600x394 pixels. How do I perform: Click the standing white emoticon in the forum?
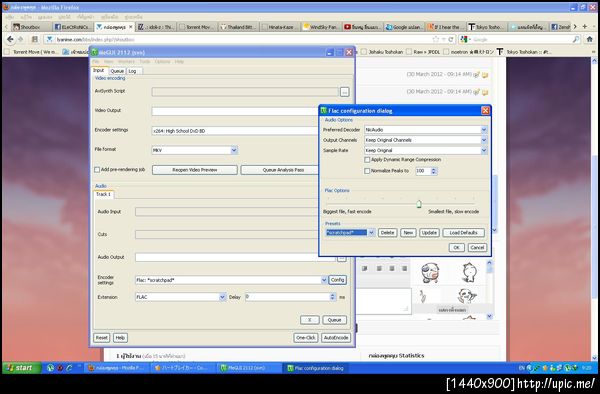pyautogui.click(x=469, y=272)
